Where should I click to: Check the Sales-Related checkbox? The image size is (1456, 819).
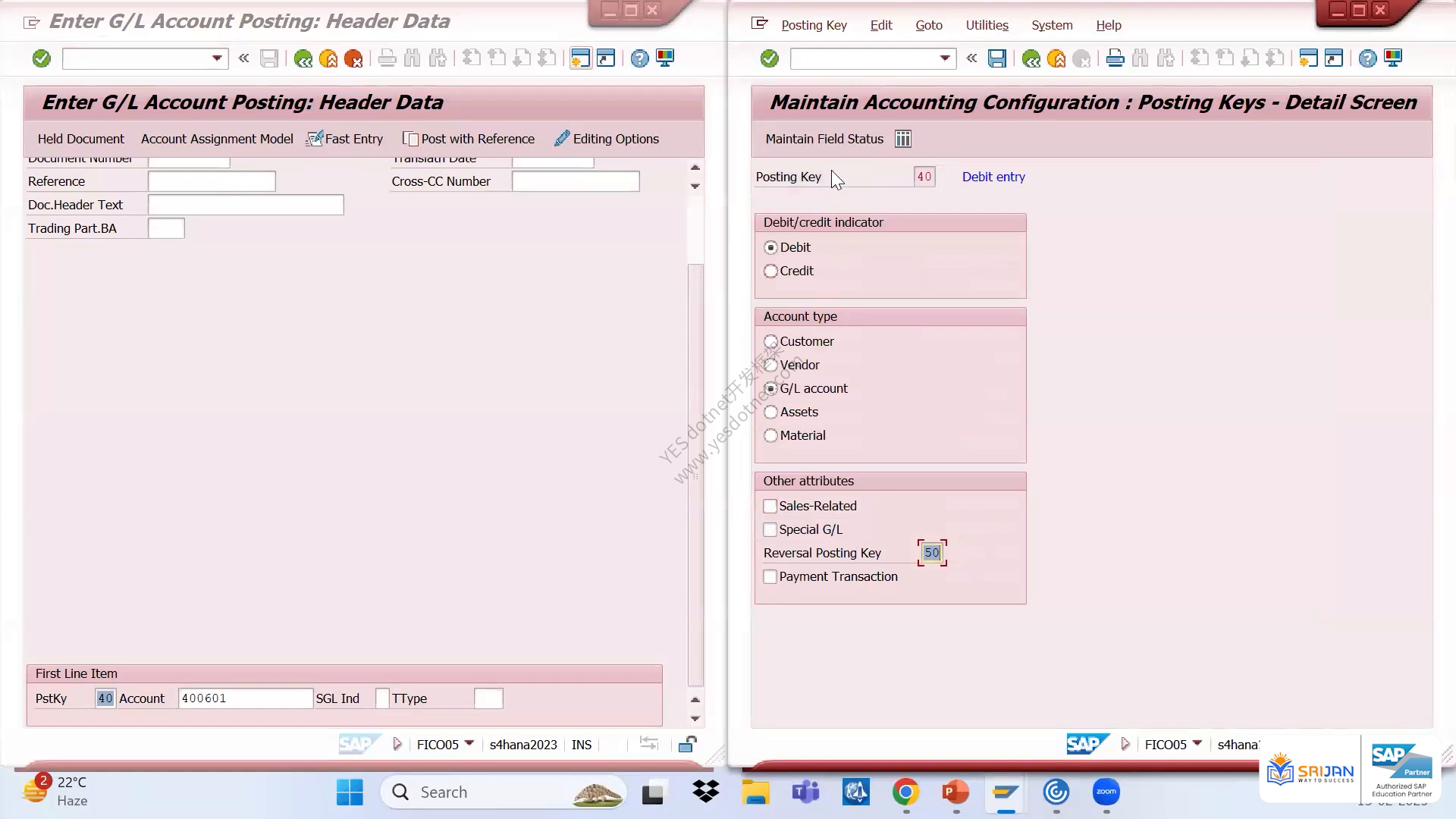tap(770, 506)
